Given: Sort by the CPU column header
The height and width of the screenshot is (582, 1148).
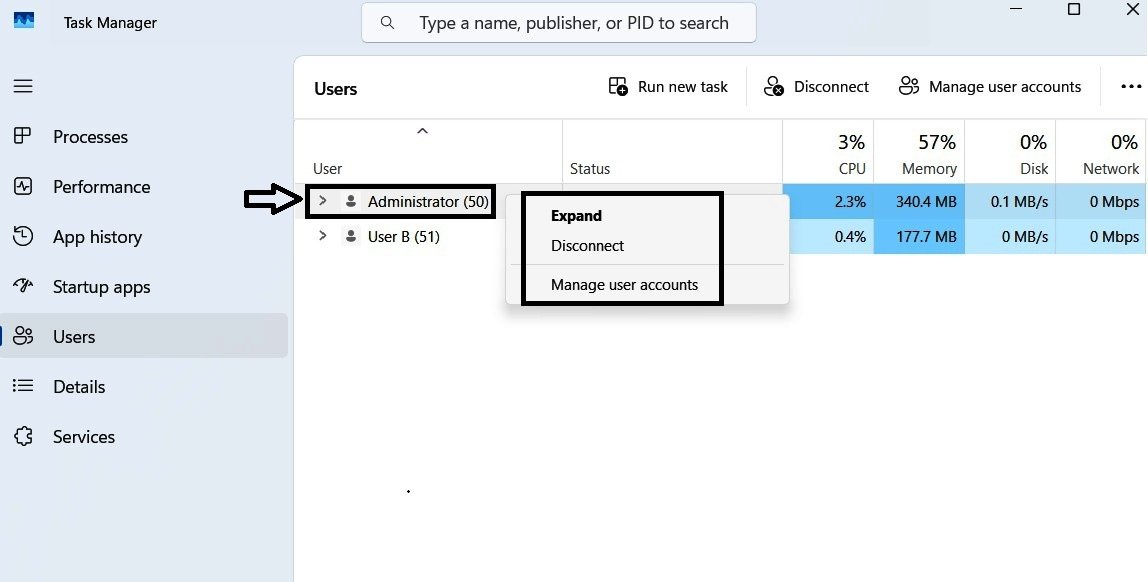Looking at the screenshot, I should point(851,169).
